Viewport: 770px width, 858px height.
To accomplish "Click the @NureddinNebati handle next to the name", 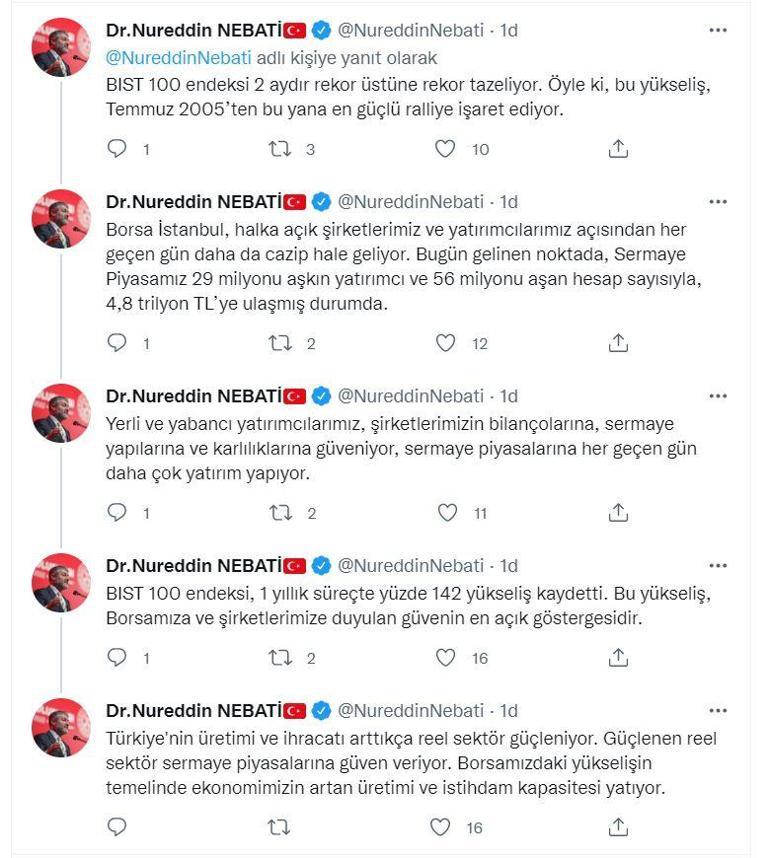I will pyautogui.click(x=410, y=29).
